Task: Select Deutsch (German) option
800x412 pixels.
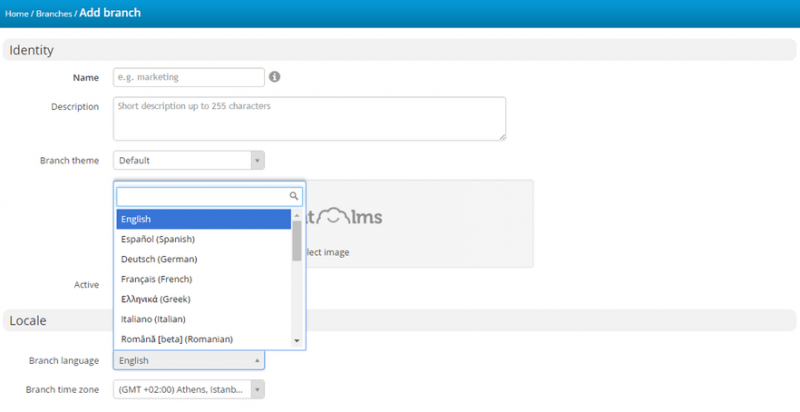Action: pos(204,259)
